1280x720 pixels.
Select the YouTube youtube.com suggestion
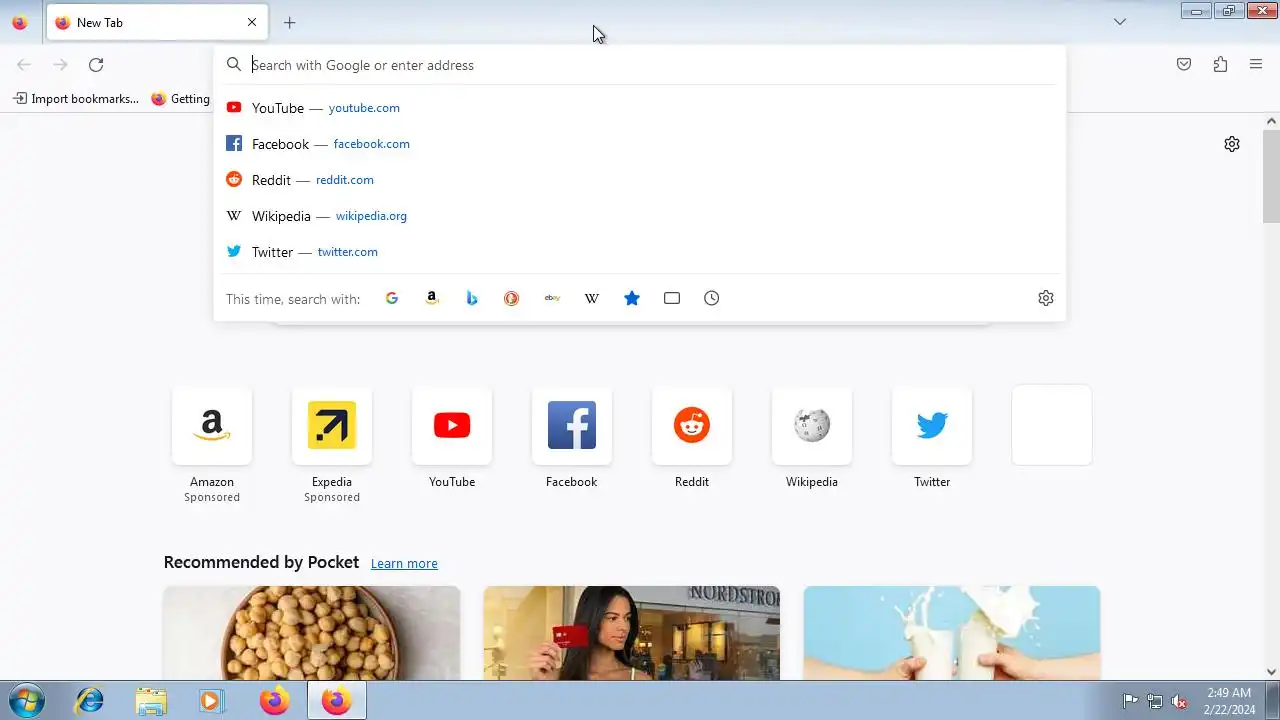[640, 108]
